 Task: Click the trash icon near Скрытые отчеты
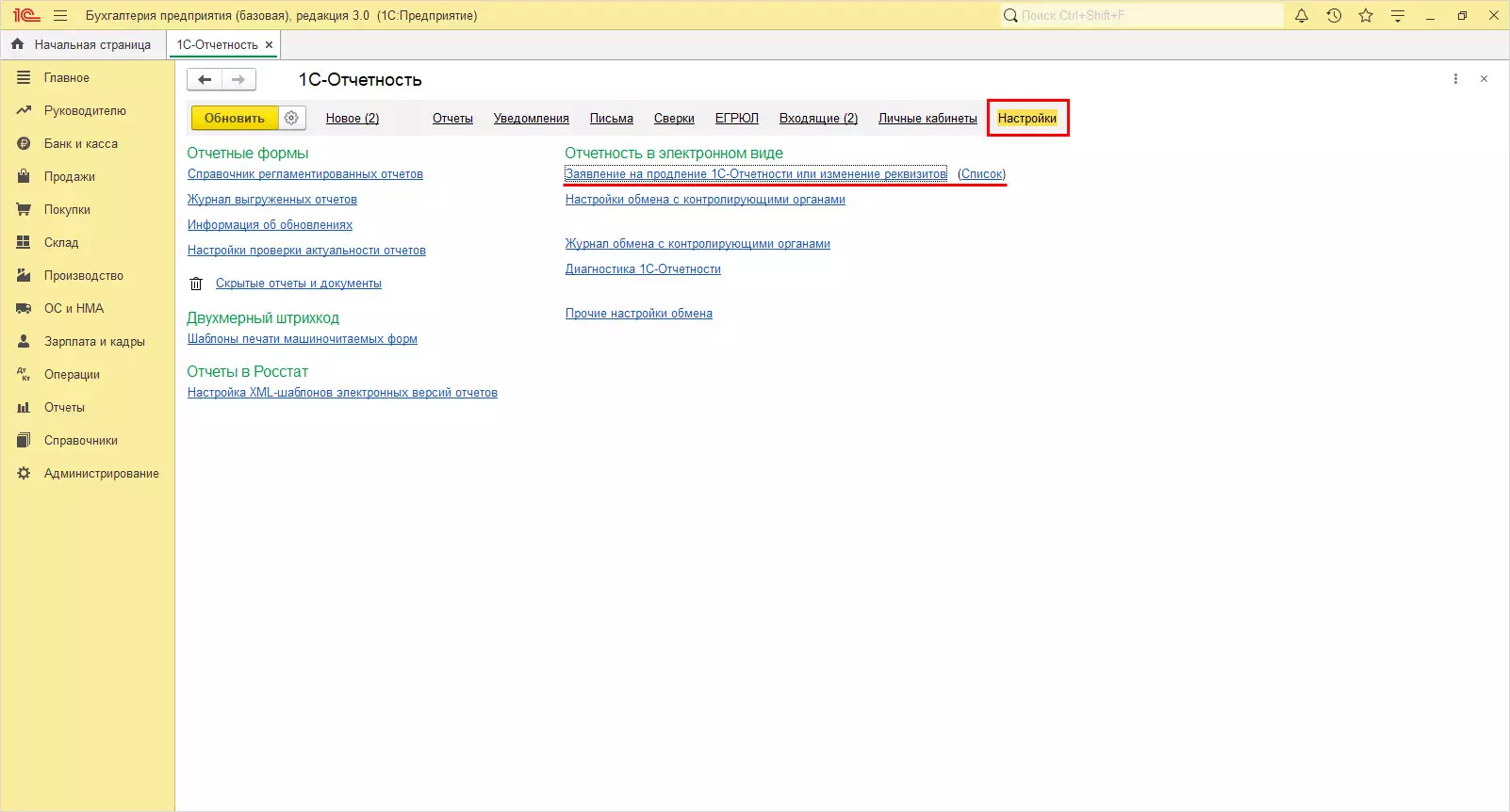[196, 284]
